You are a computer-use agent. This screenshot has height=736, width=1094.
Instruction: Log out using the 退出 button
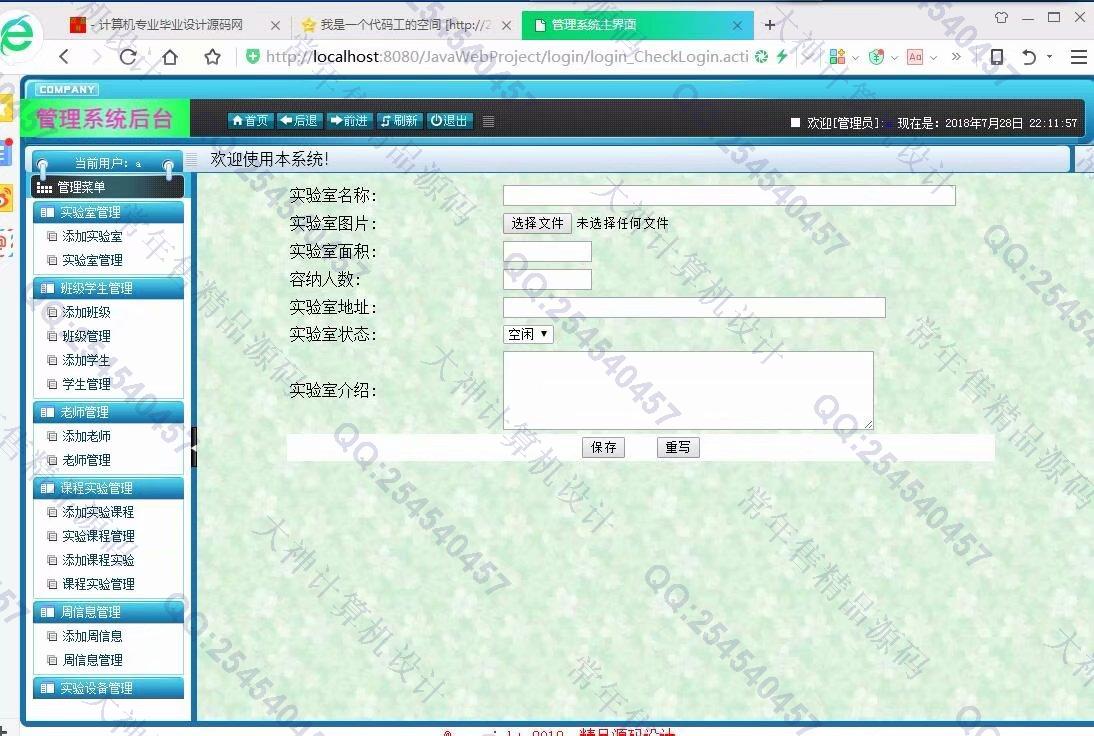pyautogui.click(x=450, y=121)
